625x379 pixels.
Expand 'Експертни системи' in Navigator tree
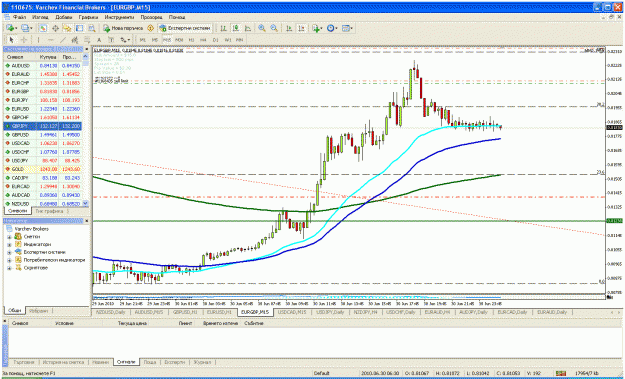pyautogui.click(x=9, y=252)
